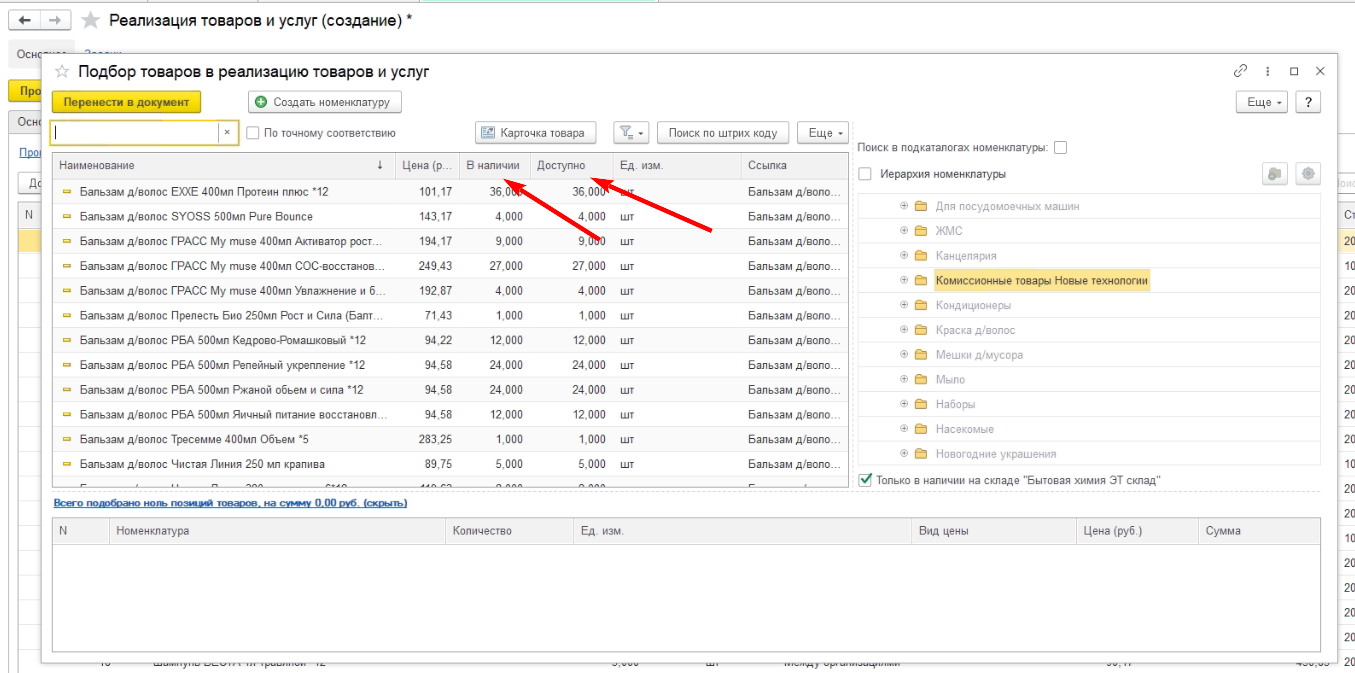Click the selected items summary link (скрыть)
This screenshot has height=673, width=1355.
[x=230, y=503]
